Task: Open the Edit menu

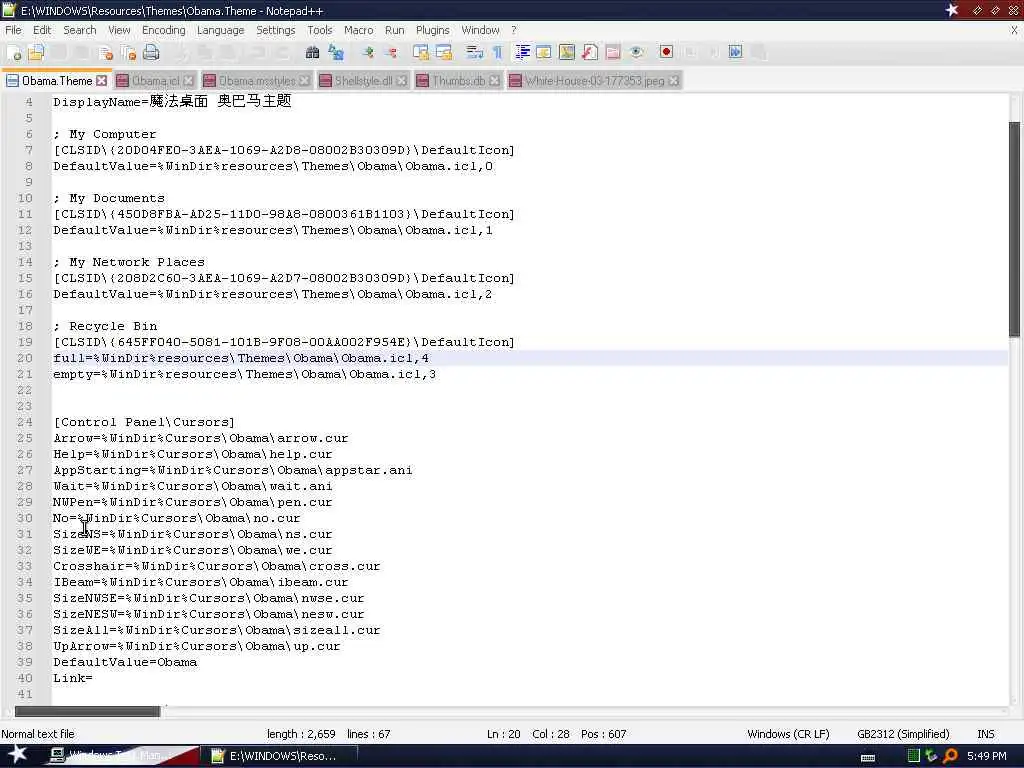Action: (x=42, y=30)
